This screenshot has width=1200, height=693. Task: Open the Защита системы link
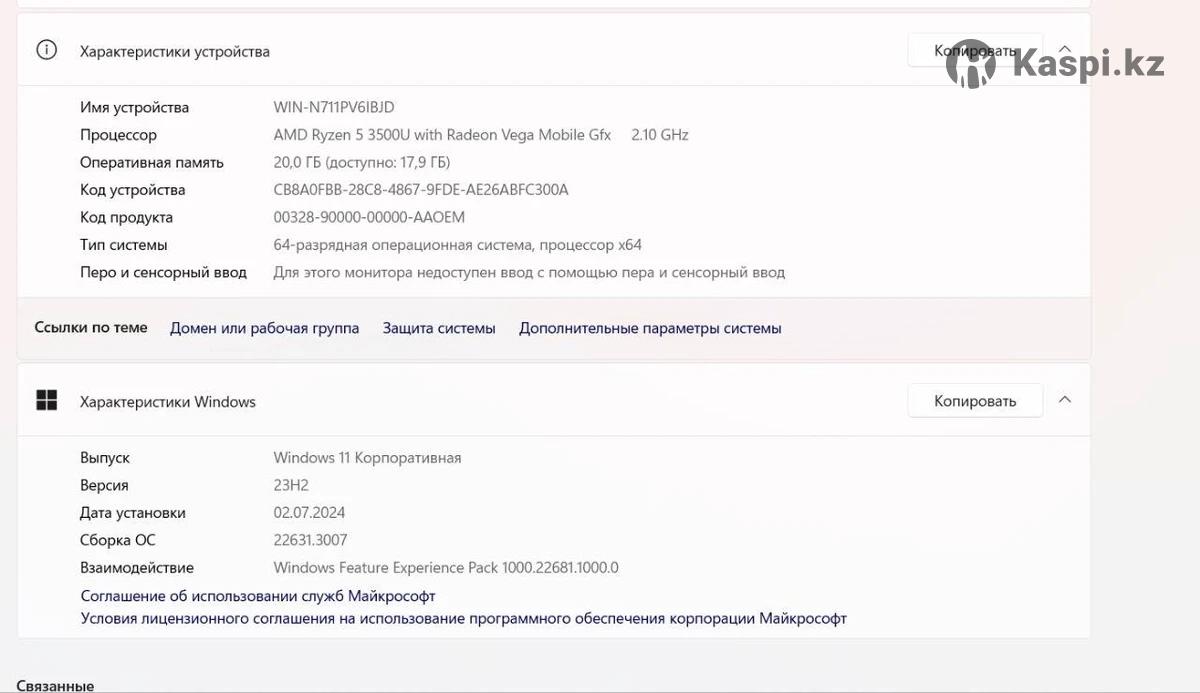point(438,328)
